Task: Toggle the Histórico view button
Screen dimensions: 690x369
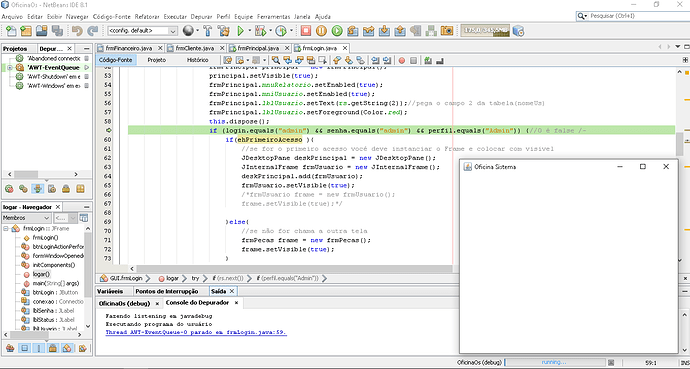Action: [197, 60]
